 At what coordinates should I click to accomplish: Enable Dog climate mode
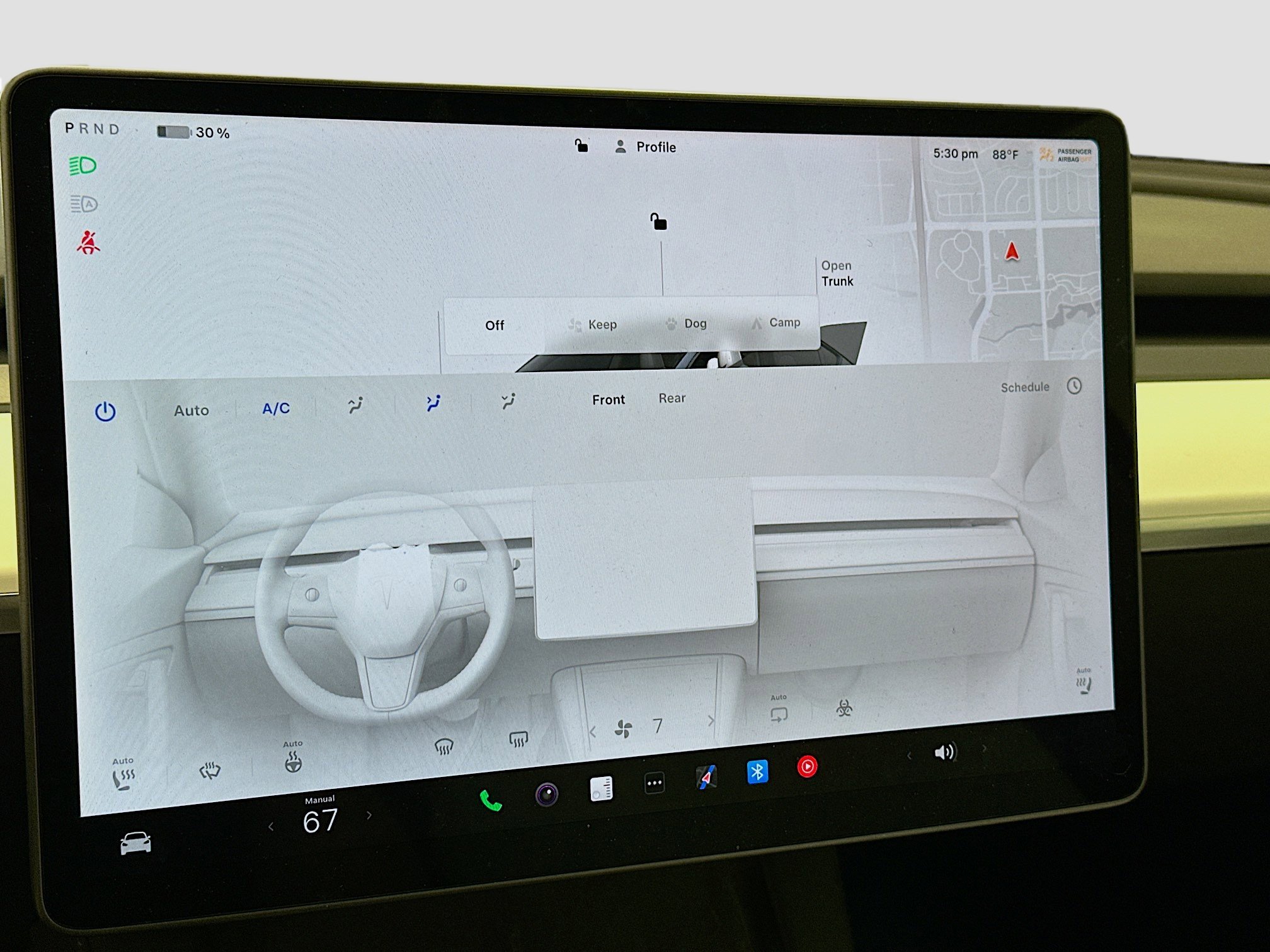[694, 323]
